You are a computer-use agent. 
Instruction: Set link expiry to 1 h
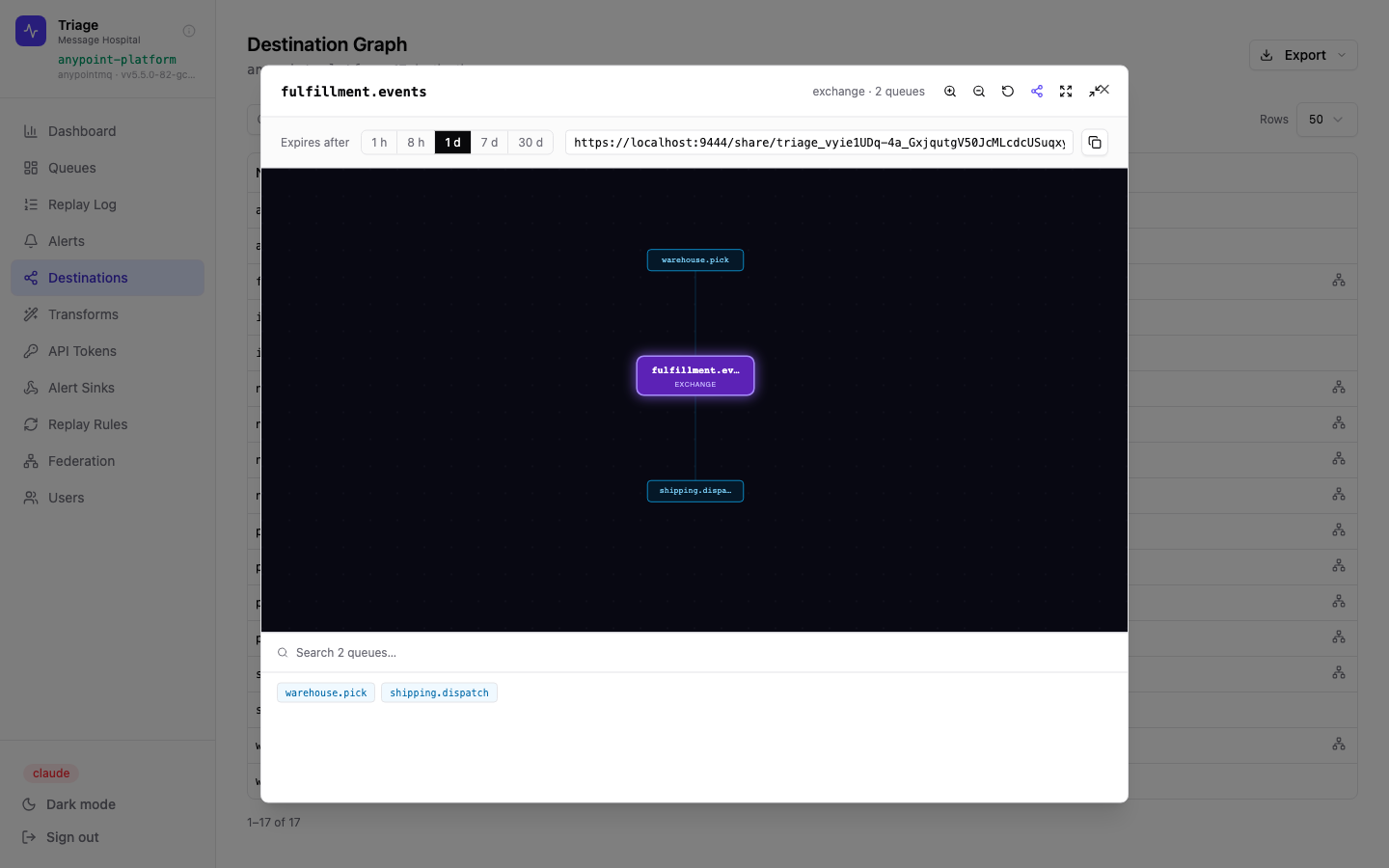click(379, 143)
